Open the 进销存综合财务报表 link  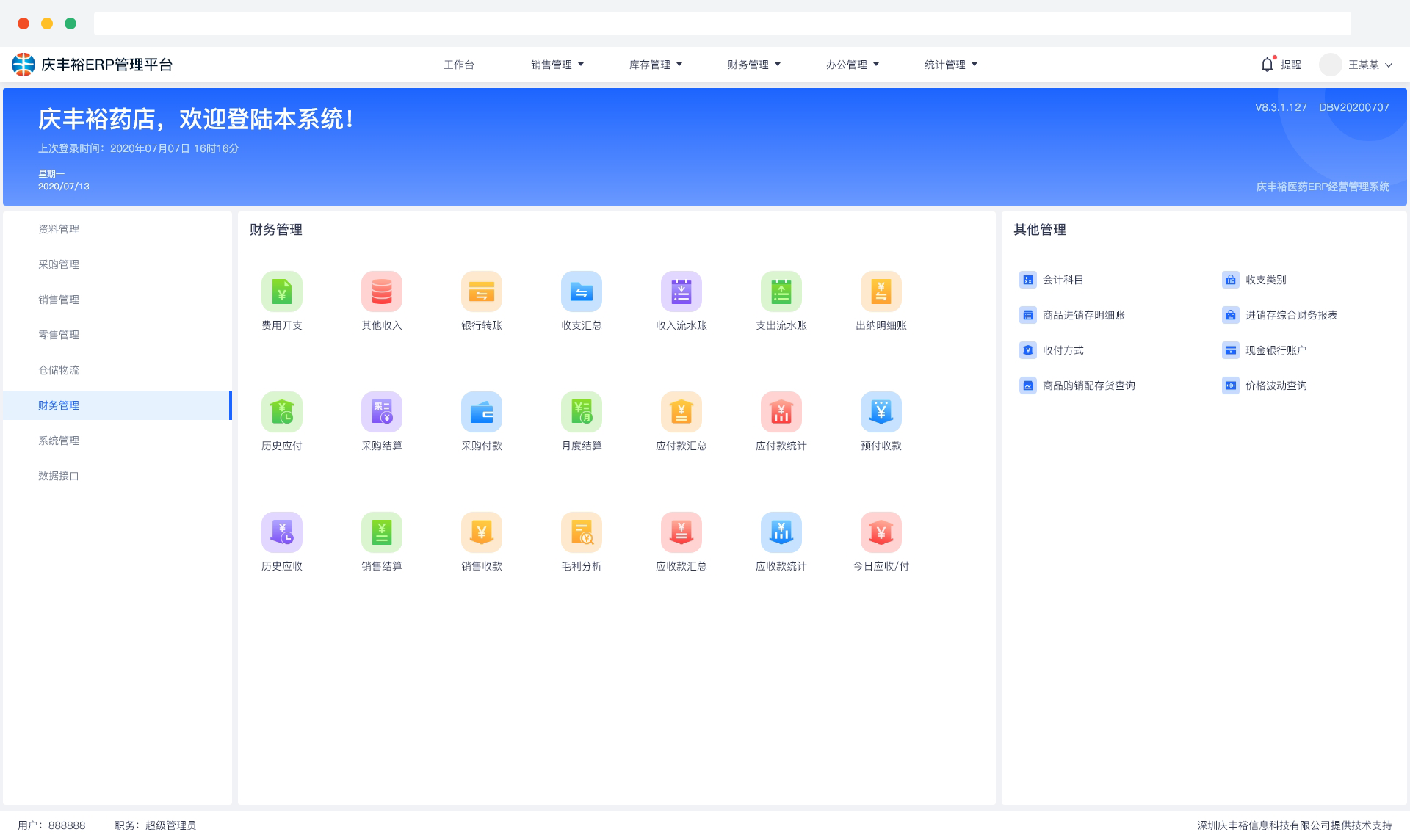(x=1280, y=315)
